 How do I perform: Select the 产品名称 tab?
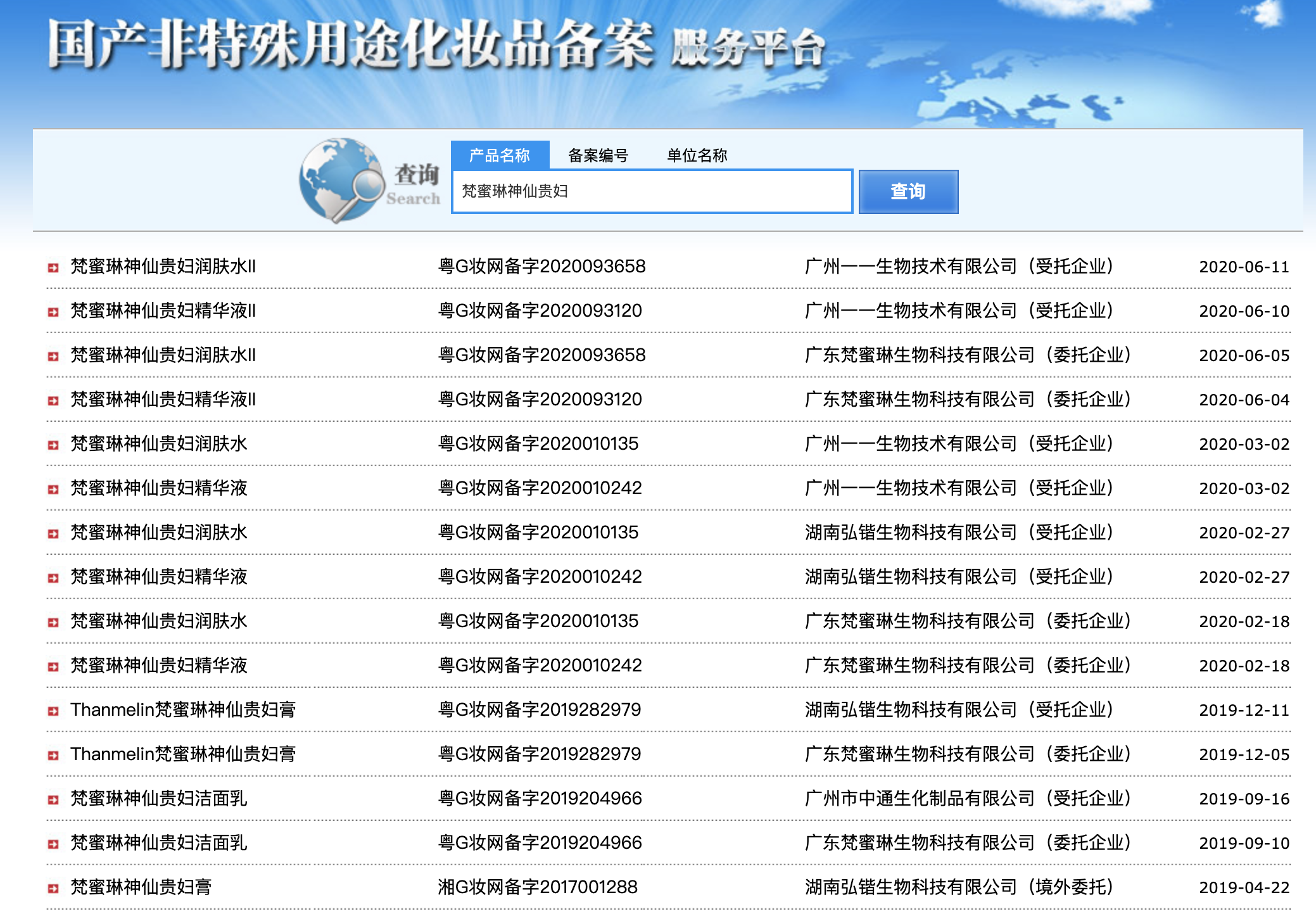coord(498,156)
